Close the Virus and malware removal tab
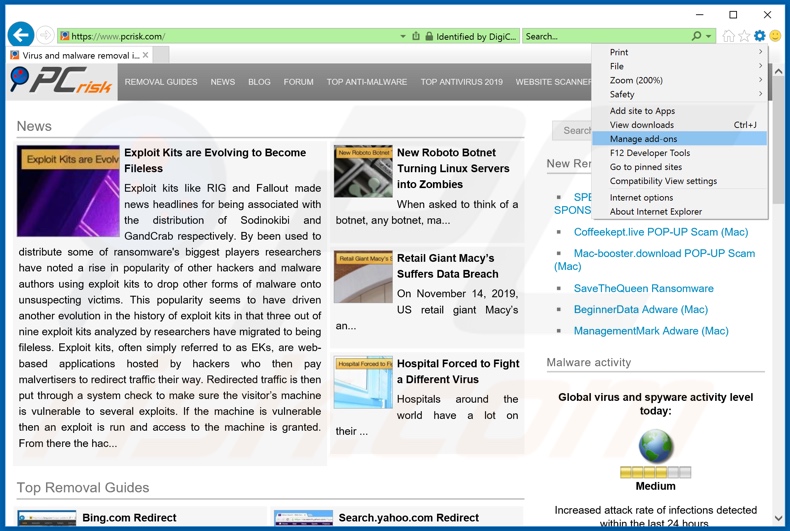Viewport: 790px width, 531px height. coord(146,55)
